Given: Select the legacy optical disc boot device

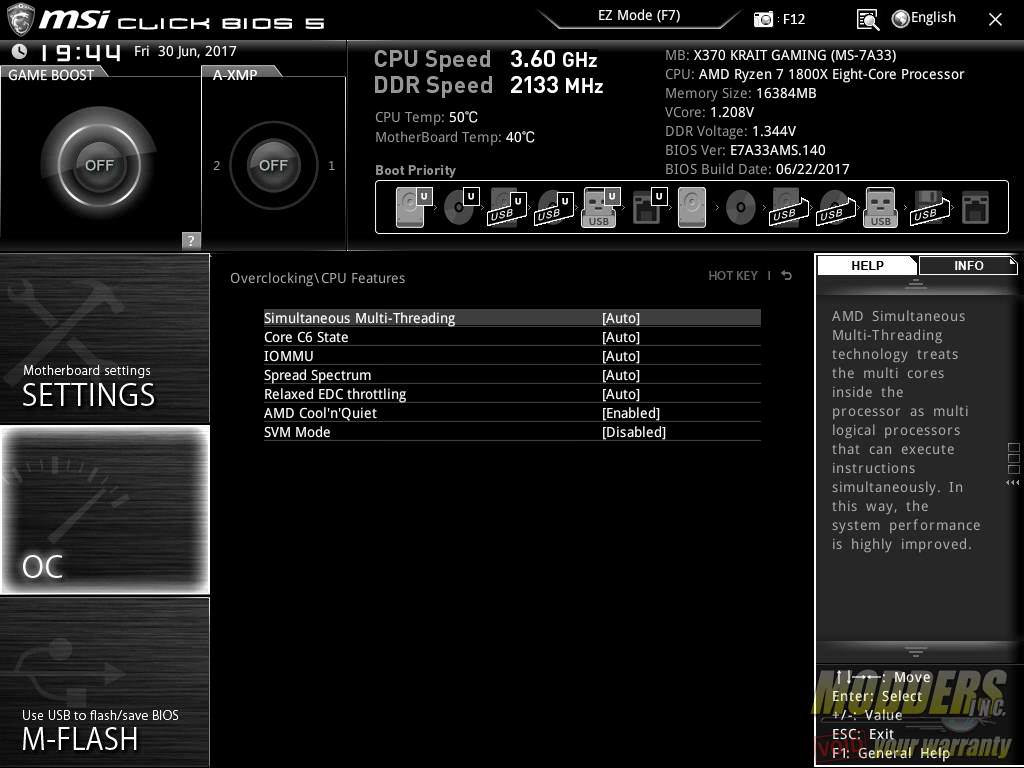Looking at the screenshot, I should pyautogui.click(x=741, y=208).
